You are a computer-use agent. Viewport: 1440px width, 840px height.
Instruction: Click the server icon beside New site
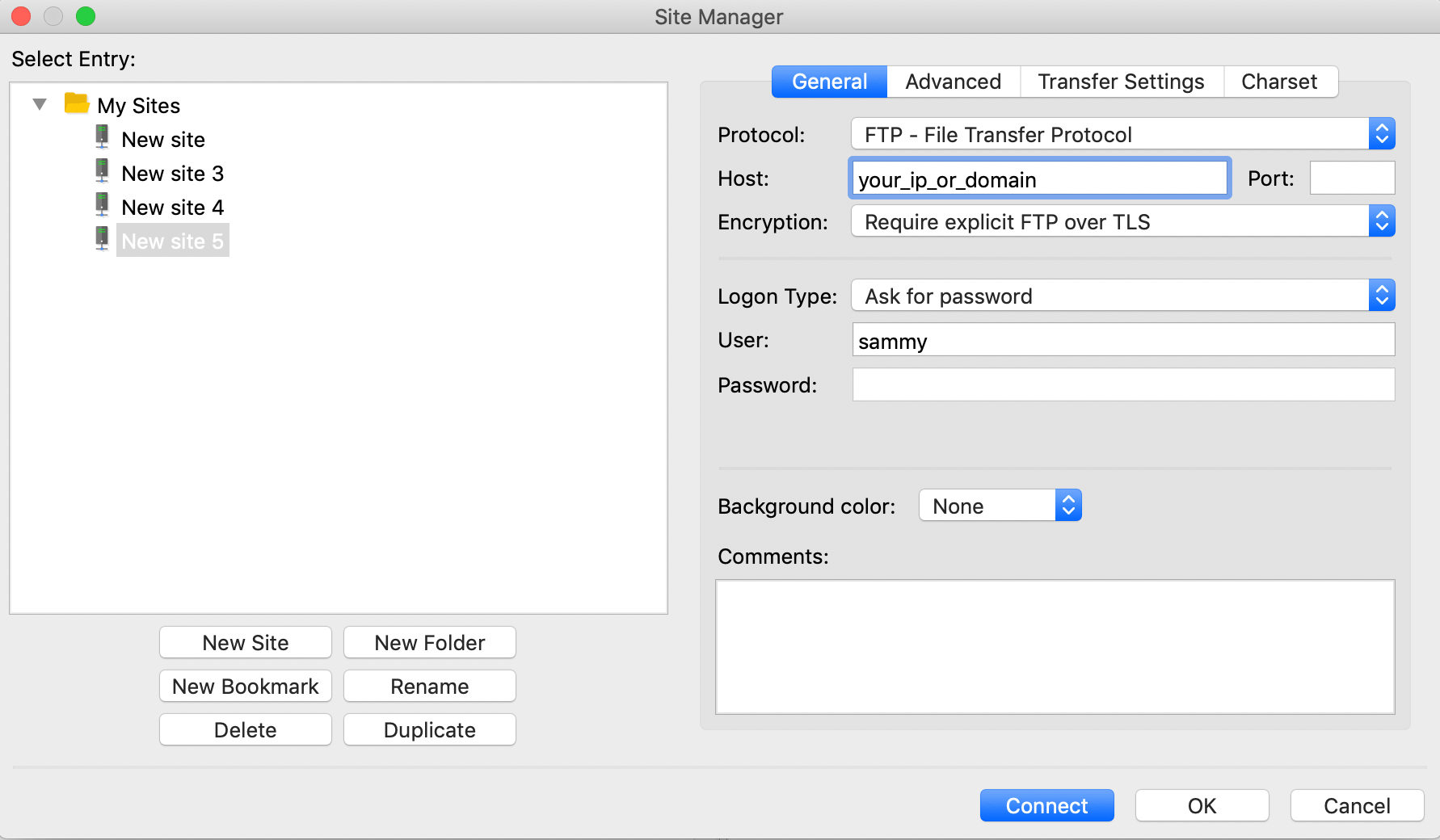coord(102,137)
